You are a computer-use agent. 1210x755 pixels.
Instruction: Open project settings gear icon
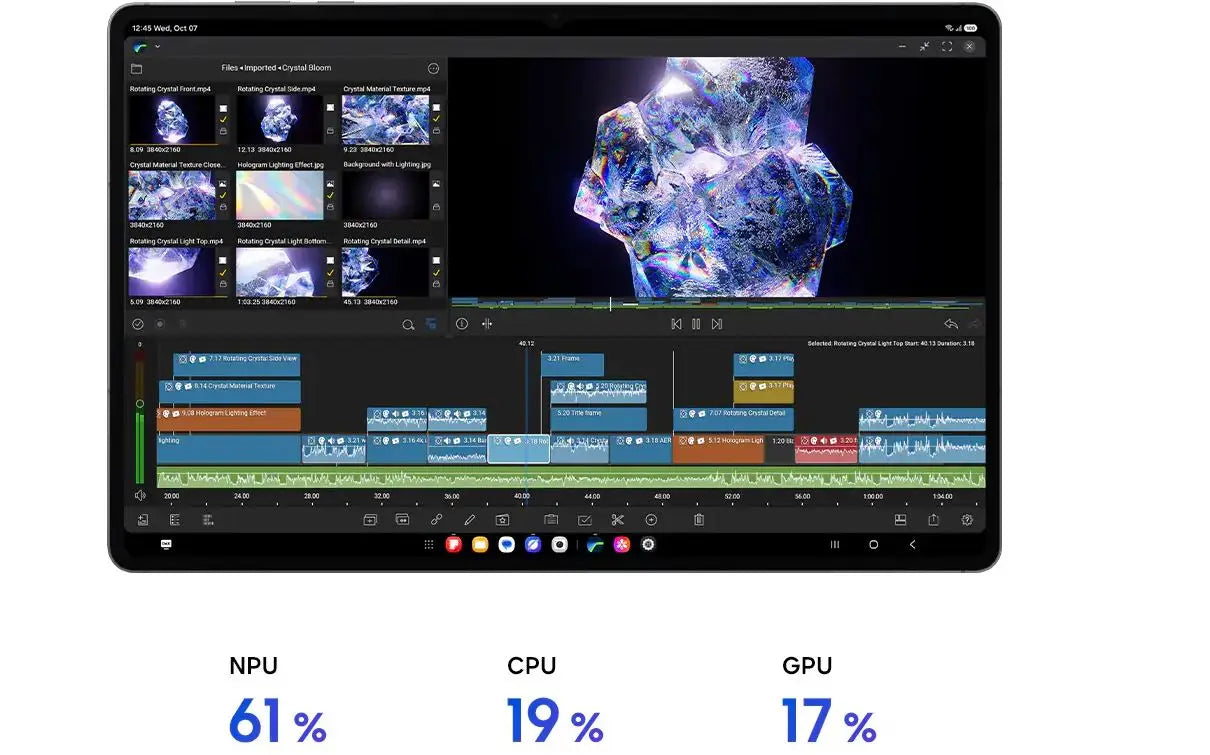point(967,520)
